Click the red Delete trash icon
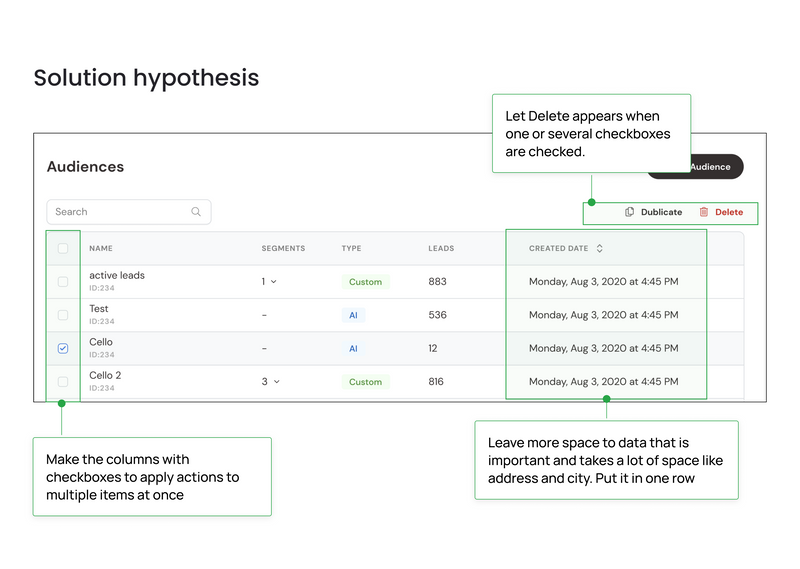This screenshot has width=800, height=569. 704,212
